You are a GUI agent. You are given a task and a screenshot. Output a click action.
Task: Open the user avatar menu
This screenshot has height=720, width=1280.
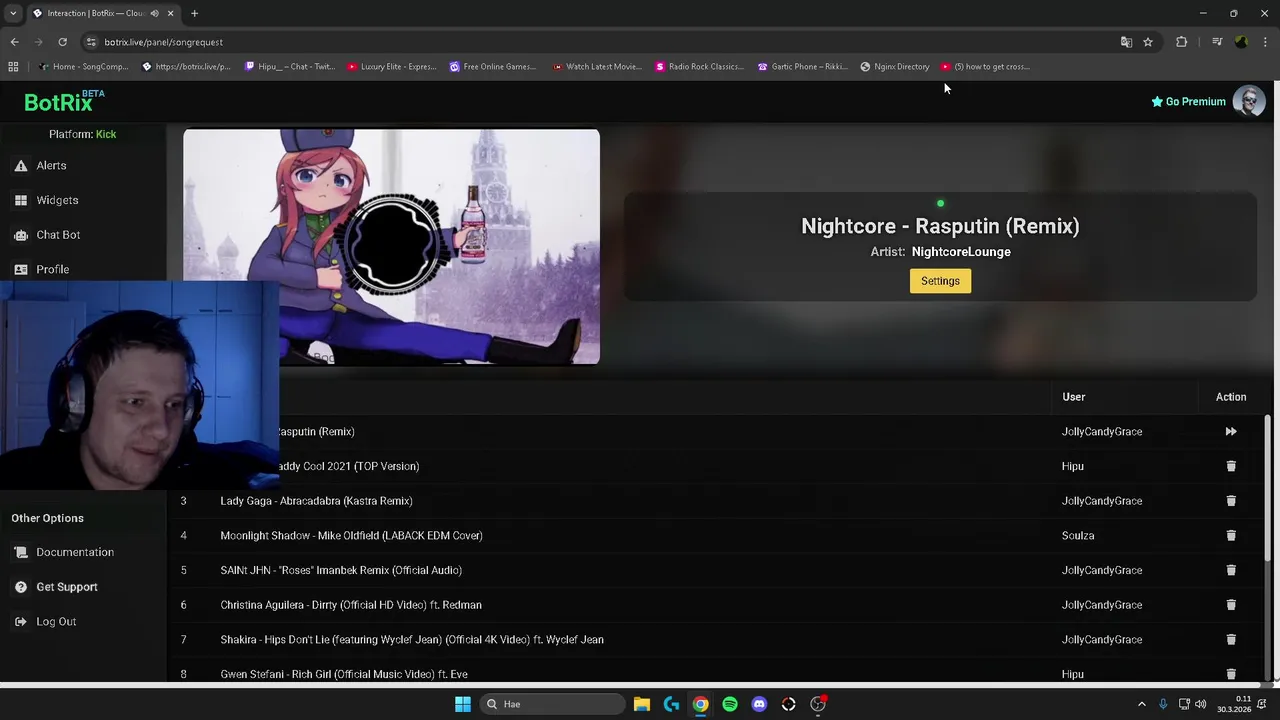1249,101
